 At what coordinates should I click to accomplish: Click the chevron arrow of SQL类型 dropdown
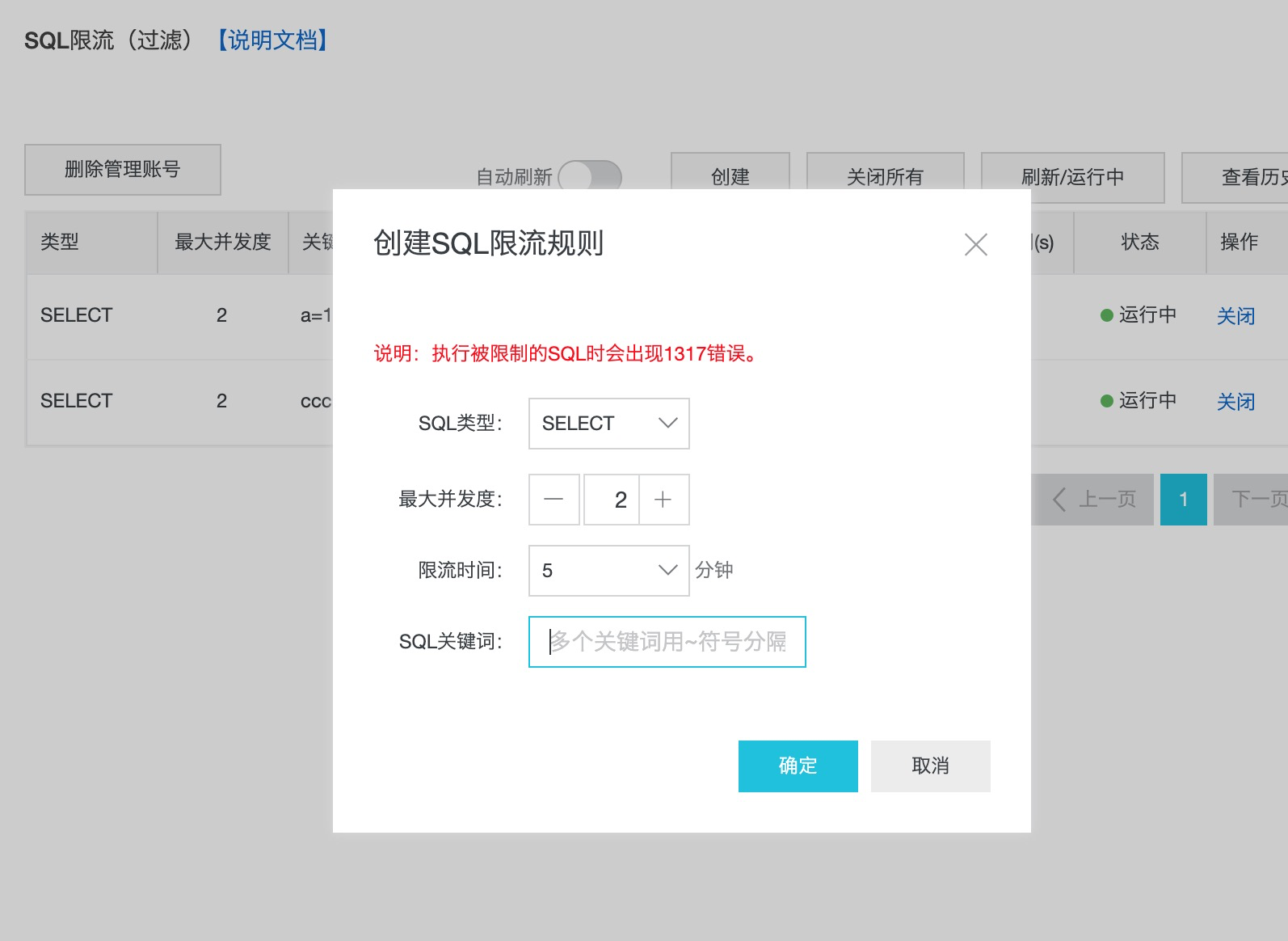(x=667, y=423)
